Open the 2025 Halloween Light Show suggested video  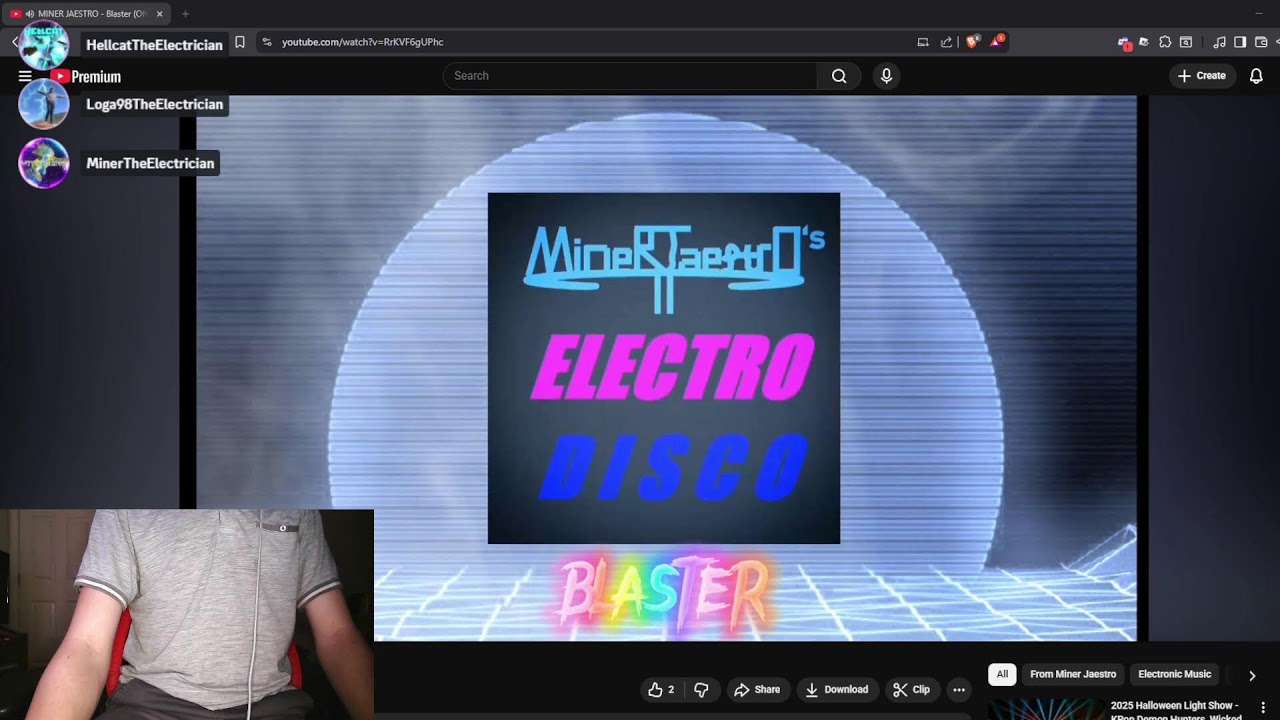(1176, 711)
